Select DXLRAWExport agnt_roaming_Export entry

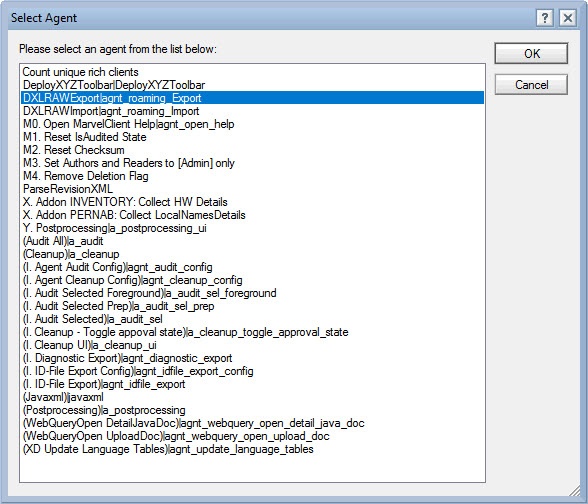(252, 98)
